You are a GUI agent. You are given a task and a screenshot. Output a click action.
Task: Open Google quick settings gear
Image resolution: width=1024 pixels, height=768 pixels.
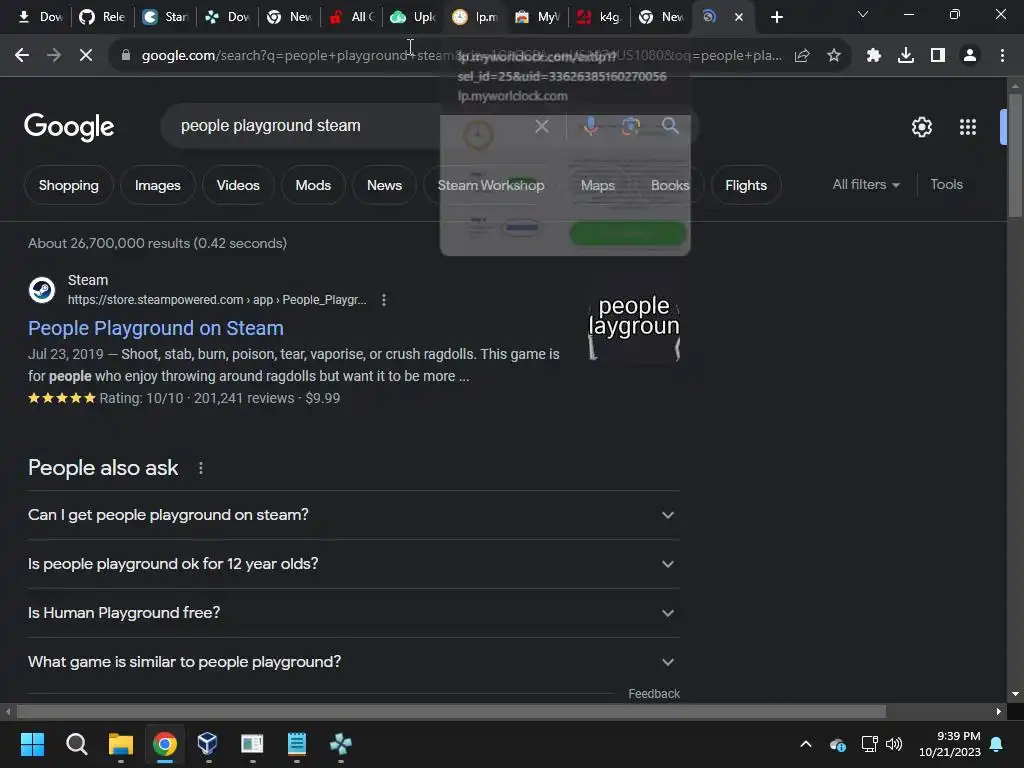921,127
